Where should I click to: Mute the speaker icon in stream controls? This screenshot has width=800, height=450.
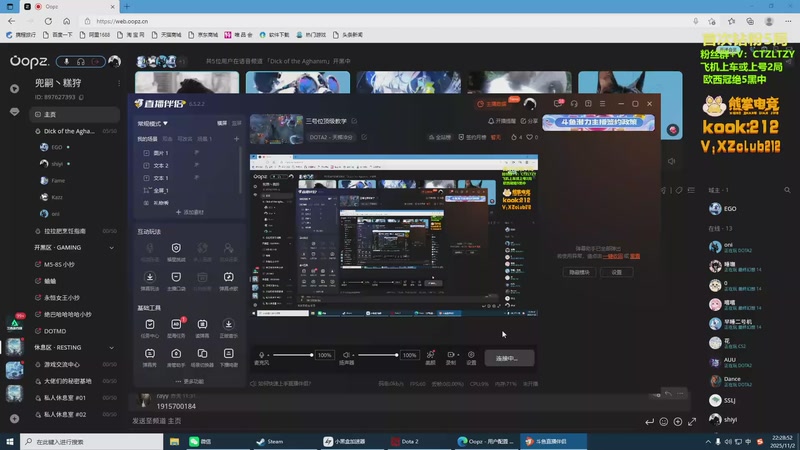click(346, 355)
